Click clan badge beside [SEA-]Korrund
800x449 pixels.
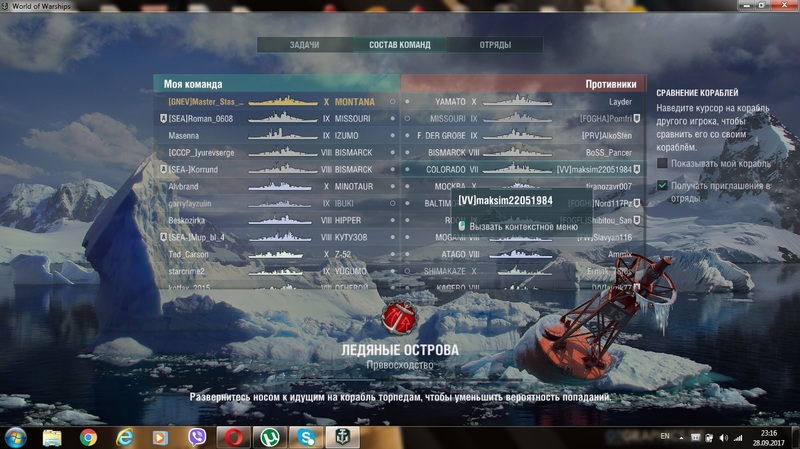(x=163, y=169)
